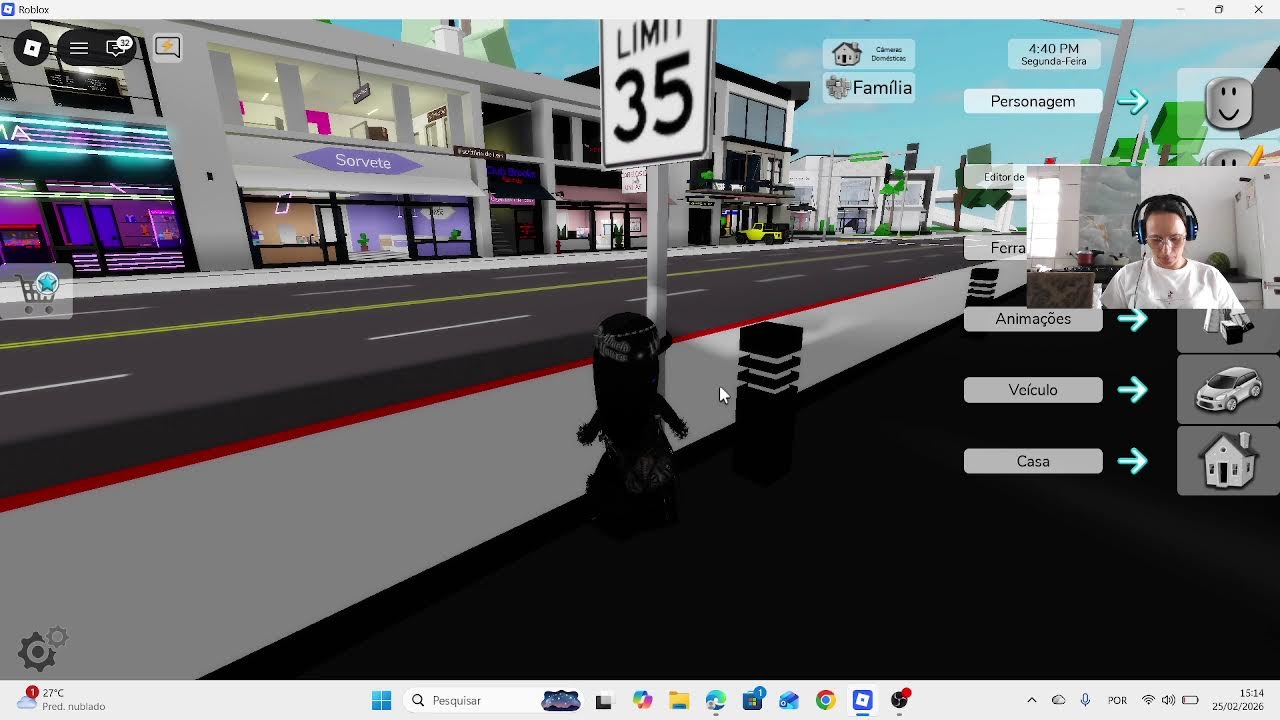Click the arrow next to Personagem
Viewport: 1280px width, 720px height.
point(1133,101)
